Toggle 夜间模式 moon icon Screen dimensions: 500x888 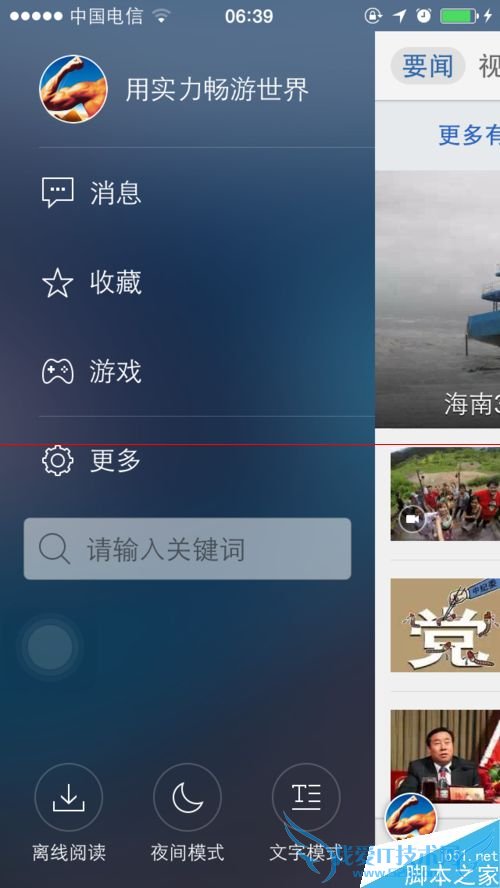point(187,797)
